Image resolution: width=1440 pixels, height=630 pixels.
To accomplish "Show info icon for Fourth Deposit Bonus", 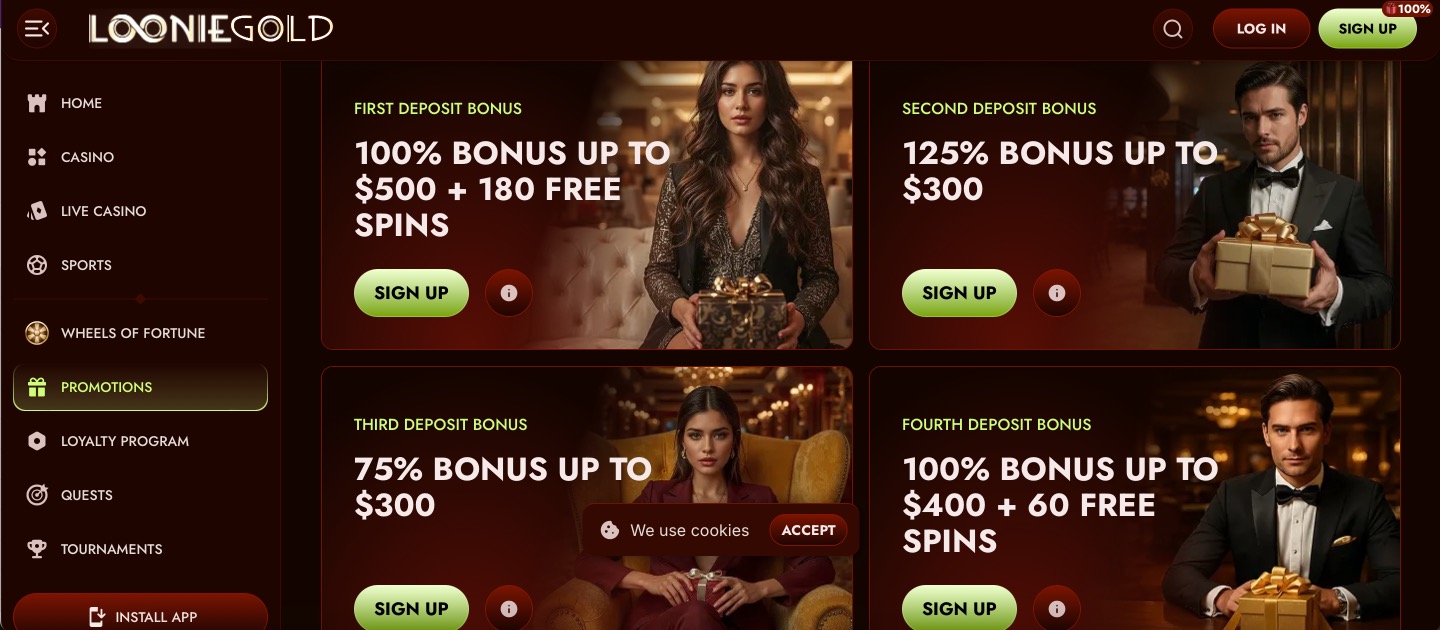I will [1057, 608].
